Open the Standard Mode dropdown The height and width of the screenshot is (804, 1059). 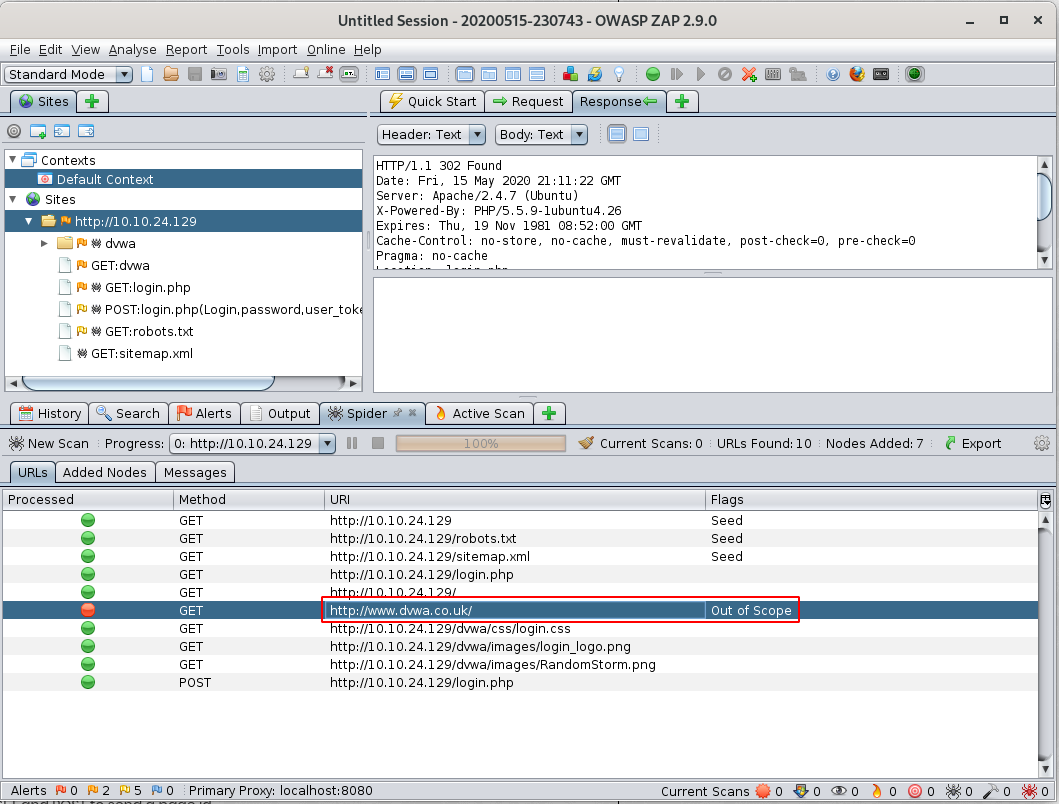click(122, 74)
